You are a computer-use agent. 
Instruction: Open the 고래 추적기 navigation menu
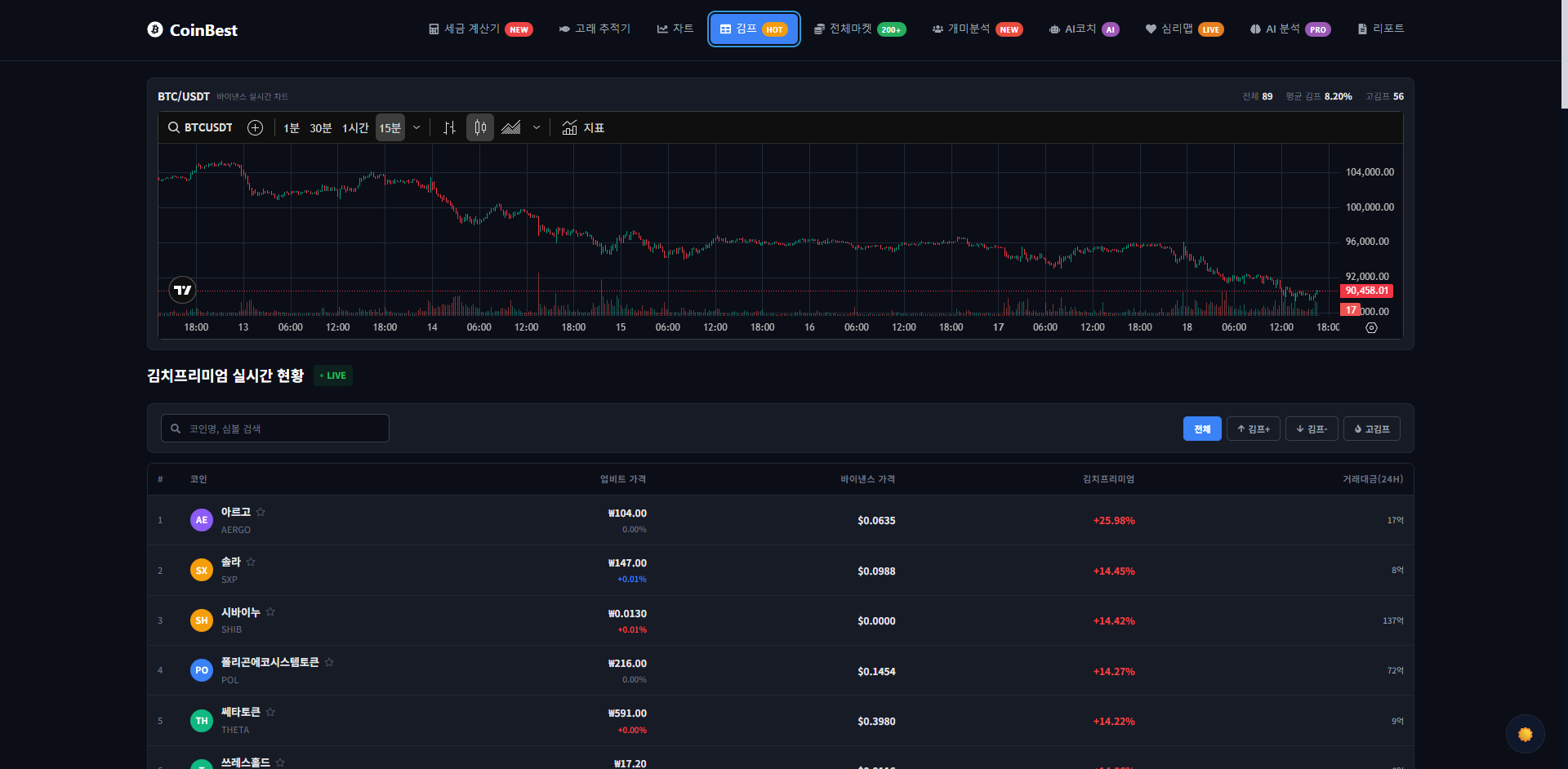tap(594, 29)
